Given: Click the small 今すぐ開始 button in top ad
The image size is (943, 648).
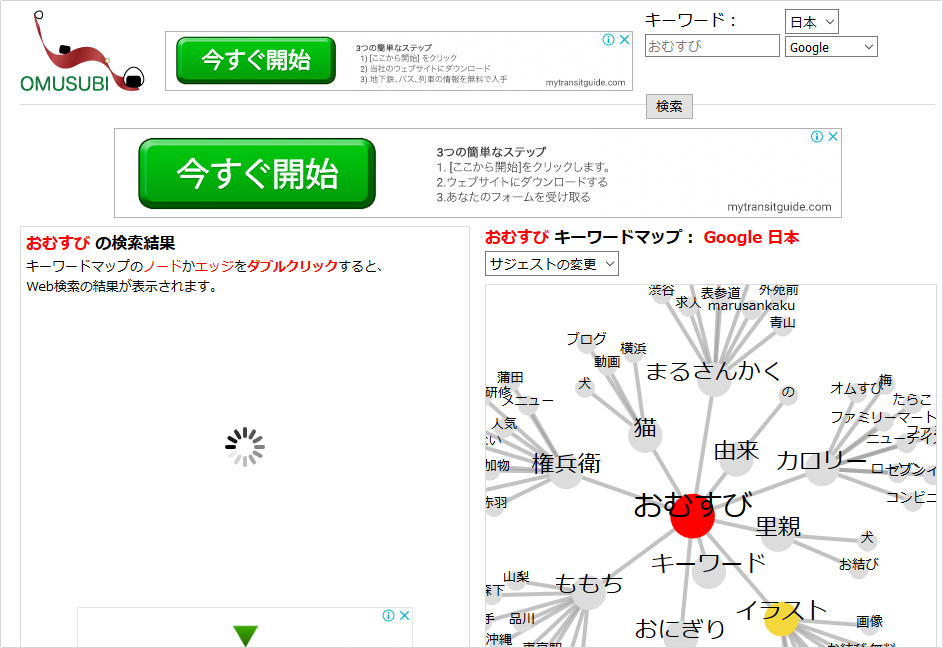Looking at the screenshot, I should pos(255,60).
